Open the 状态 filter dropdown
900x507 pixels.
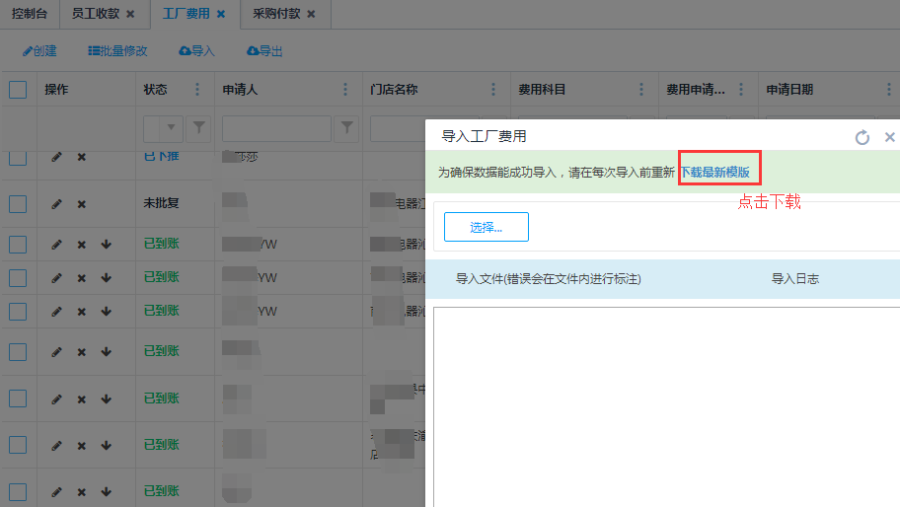pos(170,128)
